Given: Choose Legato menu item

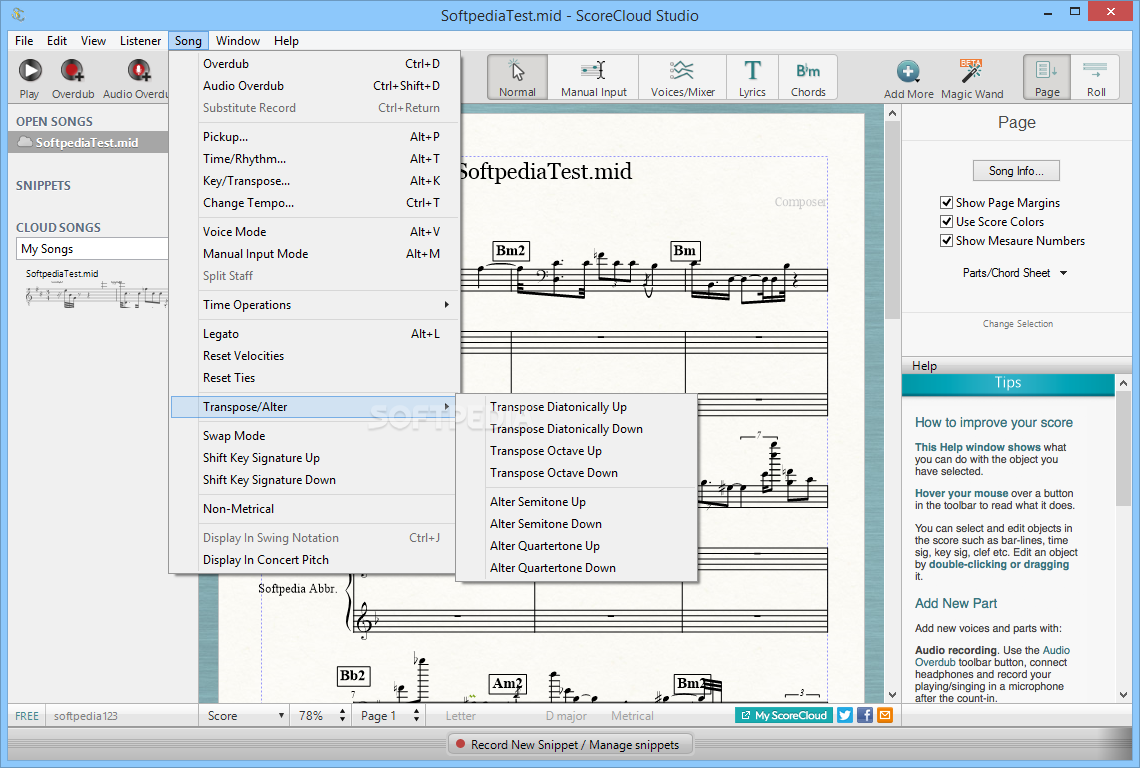Looking at the screenshot, I should pyautogui.click(x=315, y=334).
